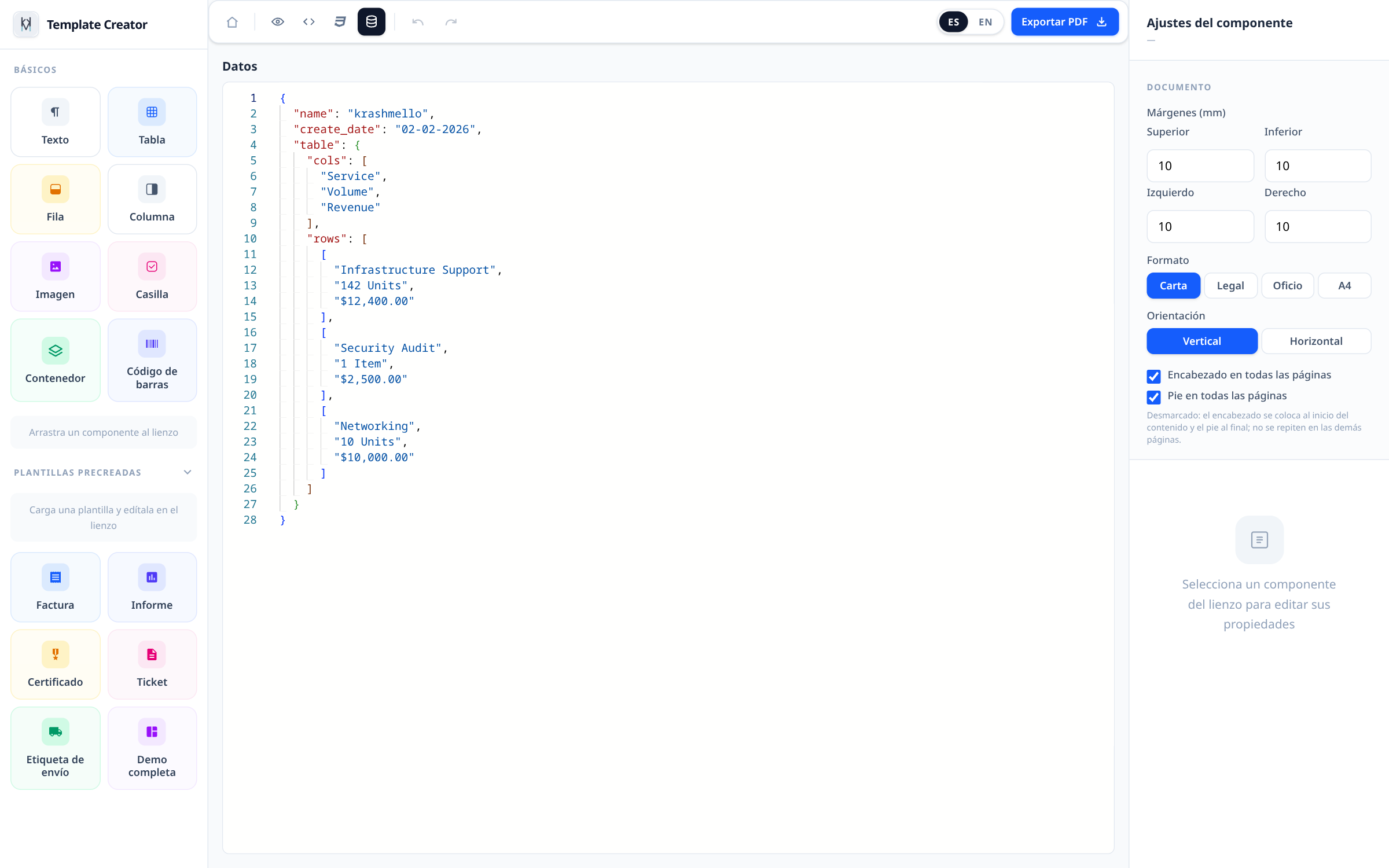The height and width of the screenshot is (868, 1389).
Task: Collapse the Plantillas precreadas section
Action: (x=188, y=472)
